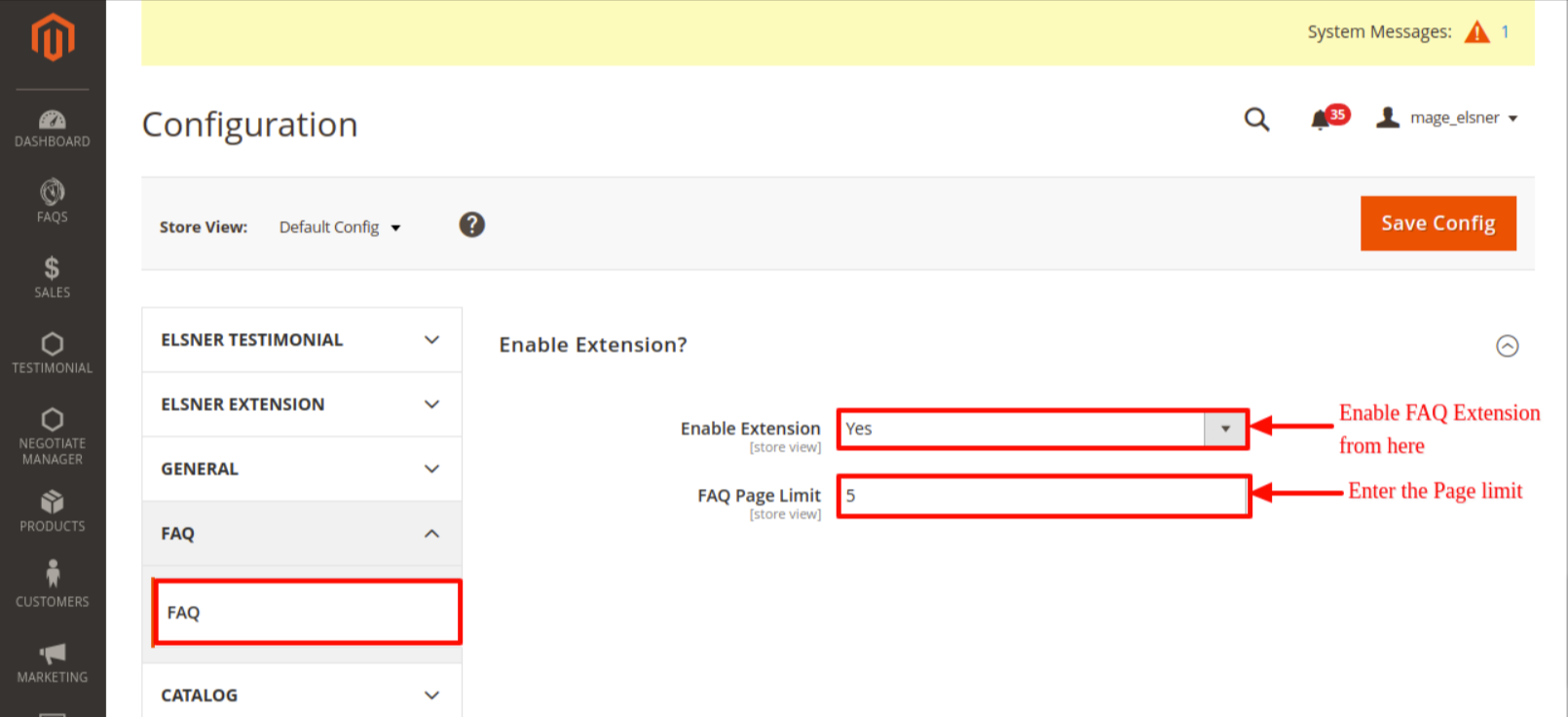This screenshot has width=1568, height=717.
Task: Open FAQs in the admin sidebar
Action: click(53, 202)
